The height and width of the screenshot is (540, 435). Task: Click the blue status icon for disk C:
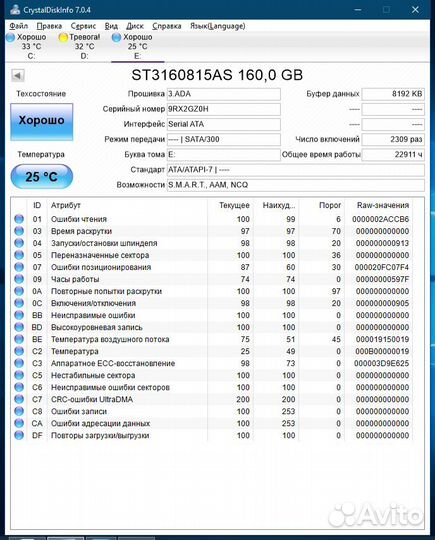11,38
